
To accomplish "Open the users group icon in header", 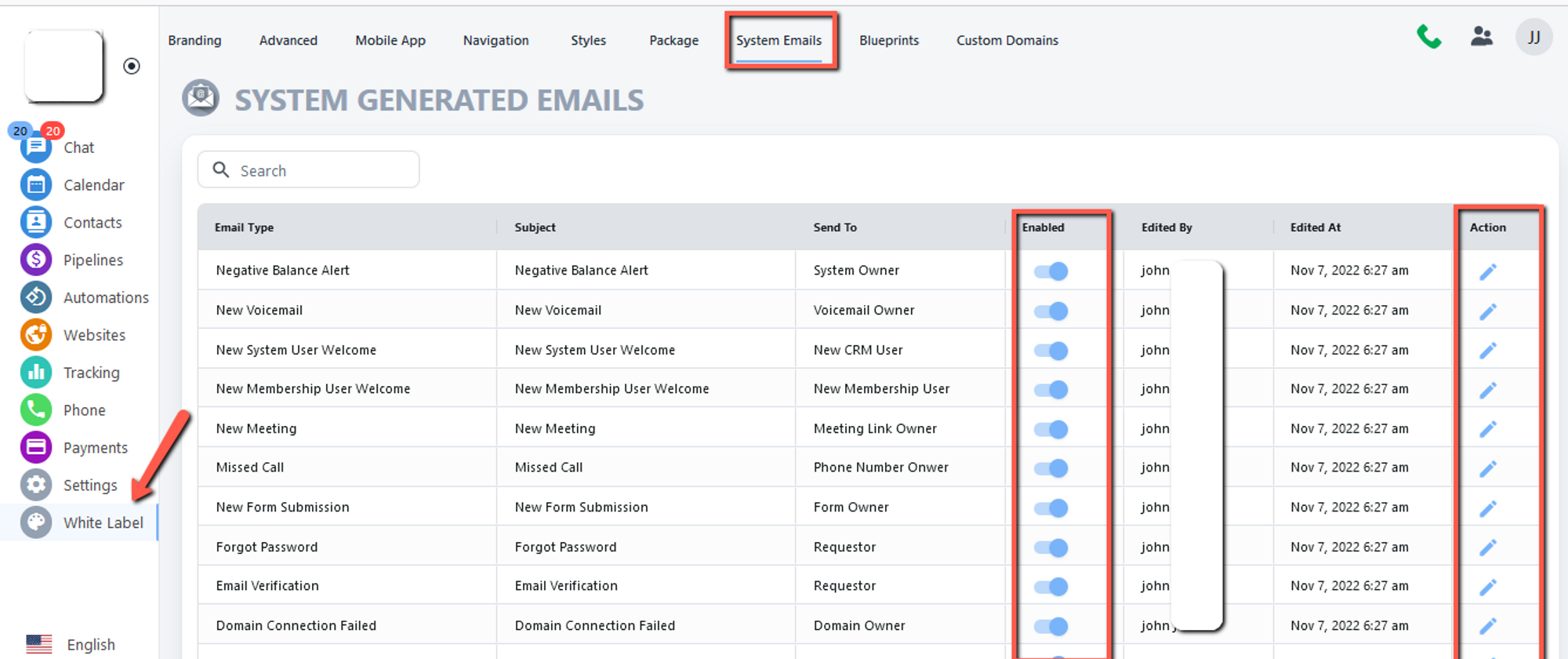I will pos(1481,37).
